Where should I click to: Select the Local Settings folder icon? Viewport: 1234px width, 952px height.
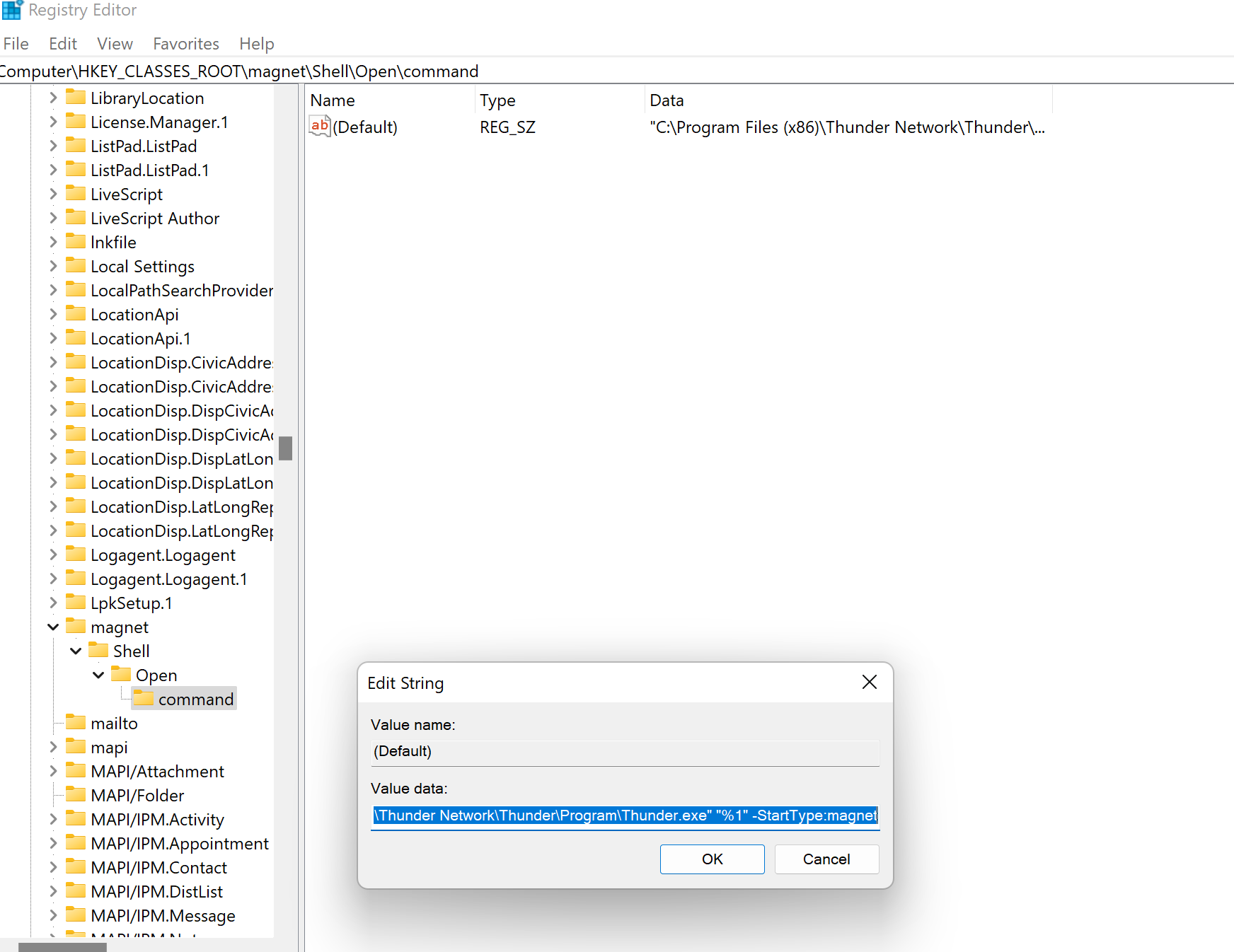click(76, 265)
